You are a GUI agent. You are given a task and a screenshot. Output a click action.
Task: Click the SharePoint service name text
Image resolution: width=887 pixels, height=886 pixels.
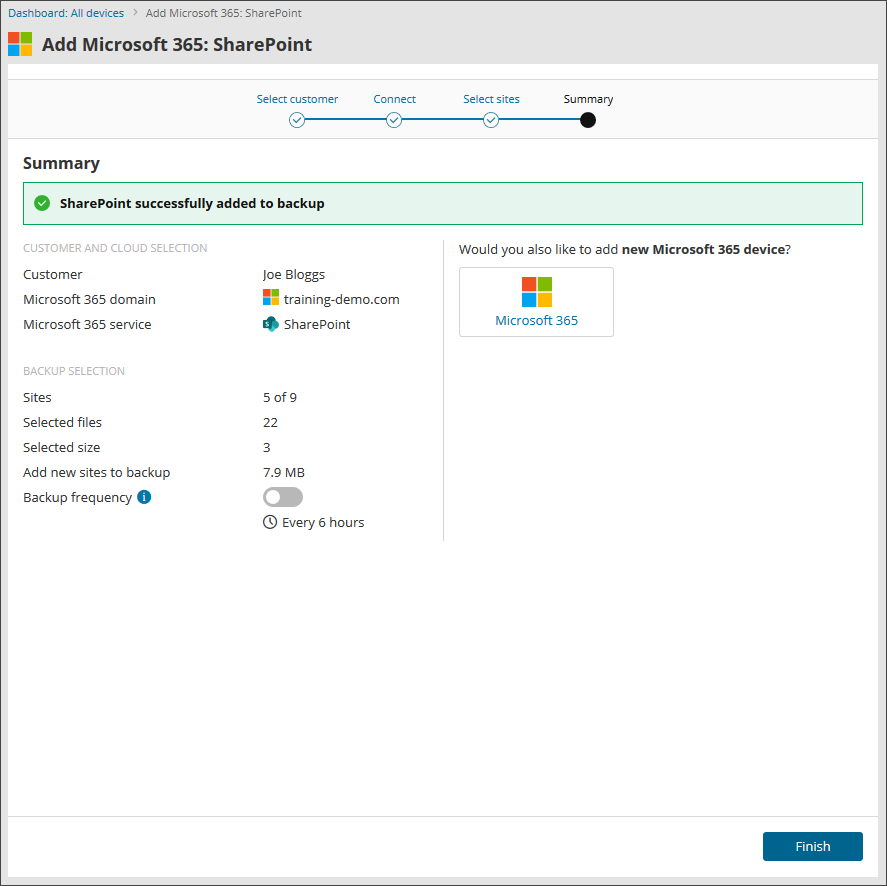tap(317, 324)
